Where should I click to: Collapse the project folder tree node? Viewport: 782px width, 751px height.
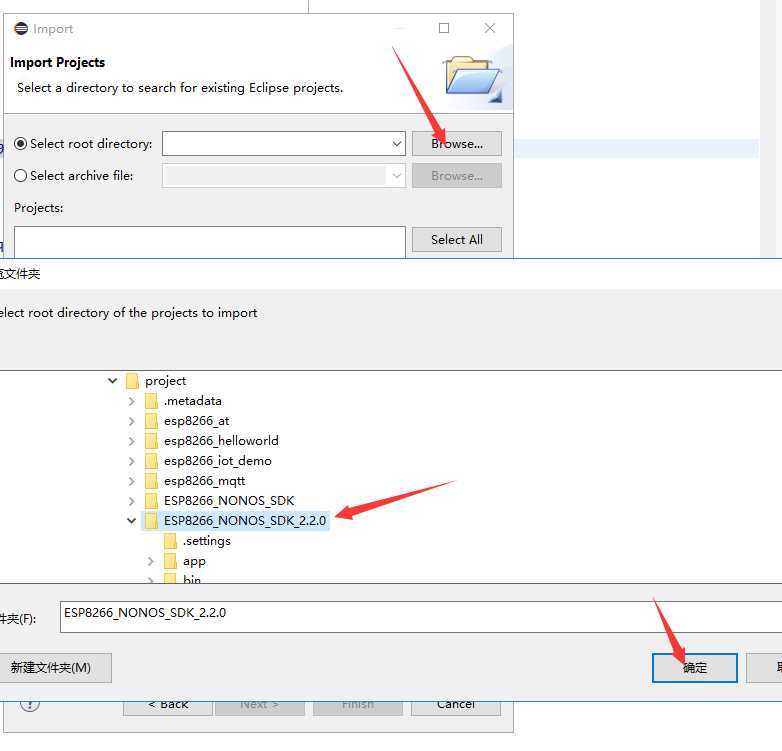pyautogui.click(x=113, y=381)
